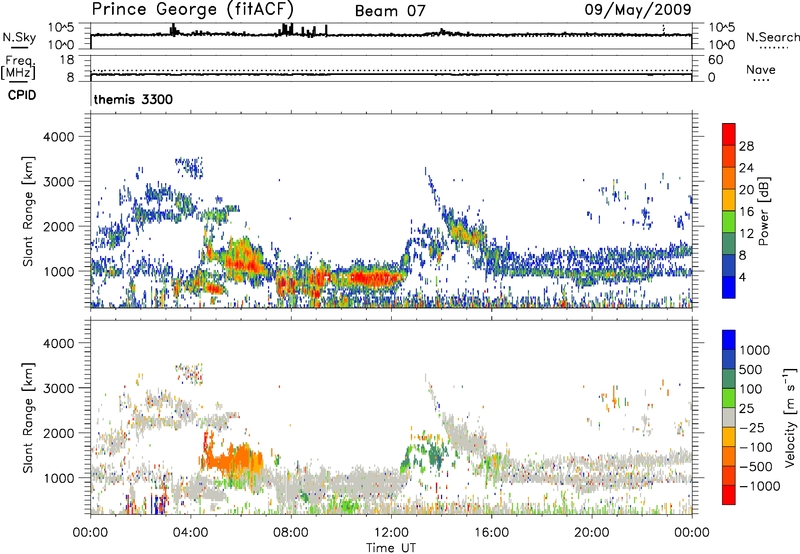Click the '-100' tick on Velocity colorbar
800x554 pixels.
[x=755, y=447]
